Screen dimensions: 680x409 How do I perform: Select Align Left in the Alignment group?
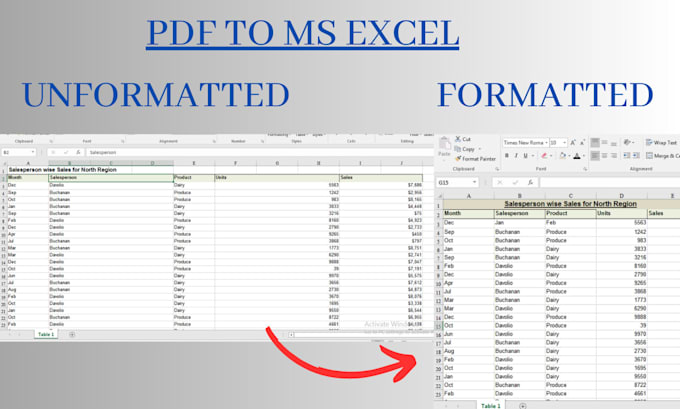(x=595, y=155)
